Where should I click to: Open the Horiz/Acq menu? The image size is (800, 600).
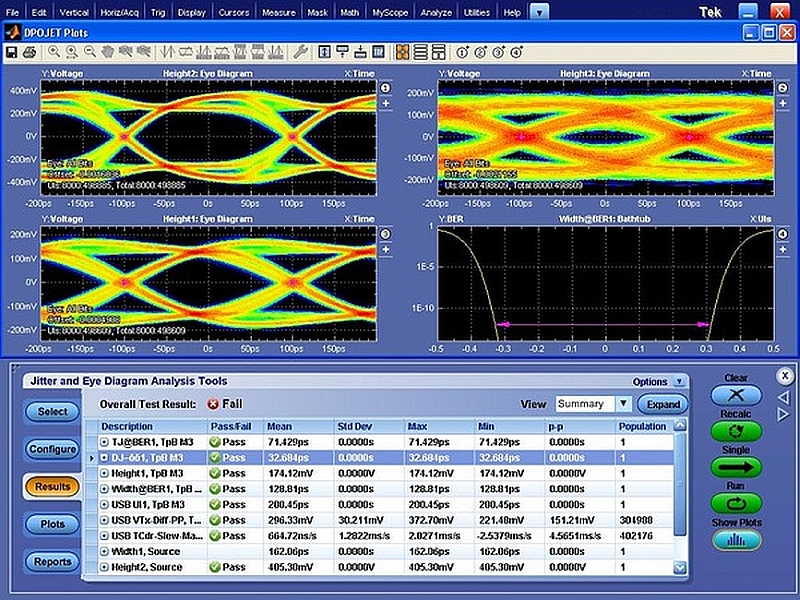point(119,12)
